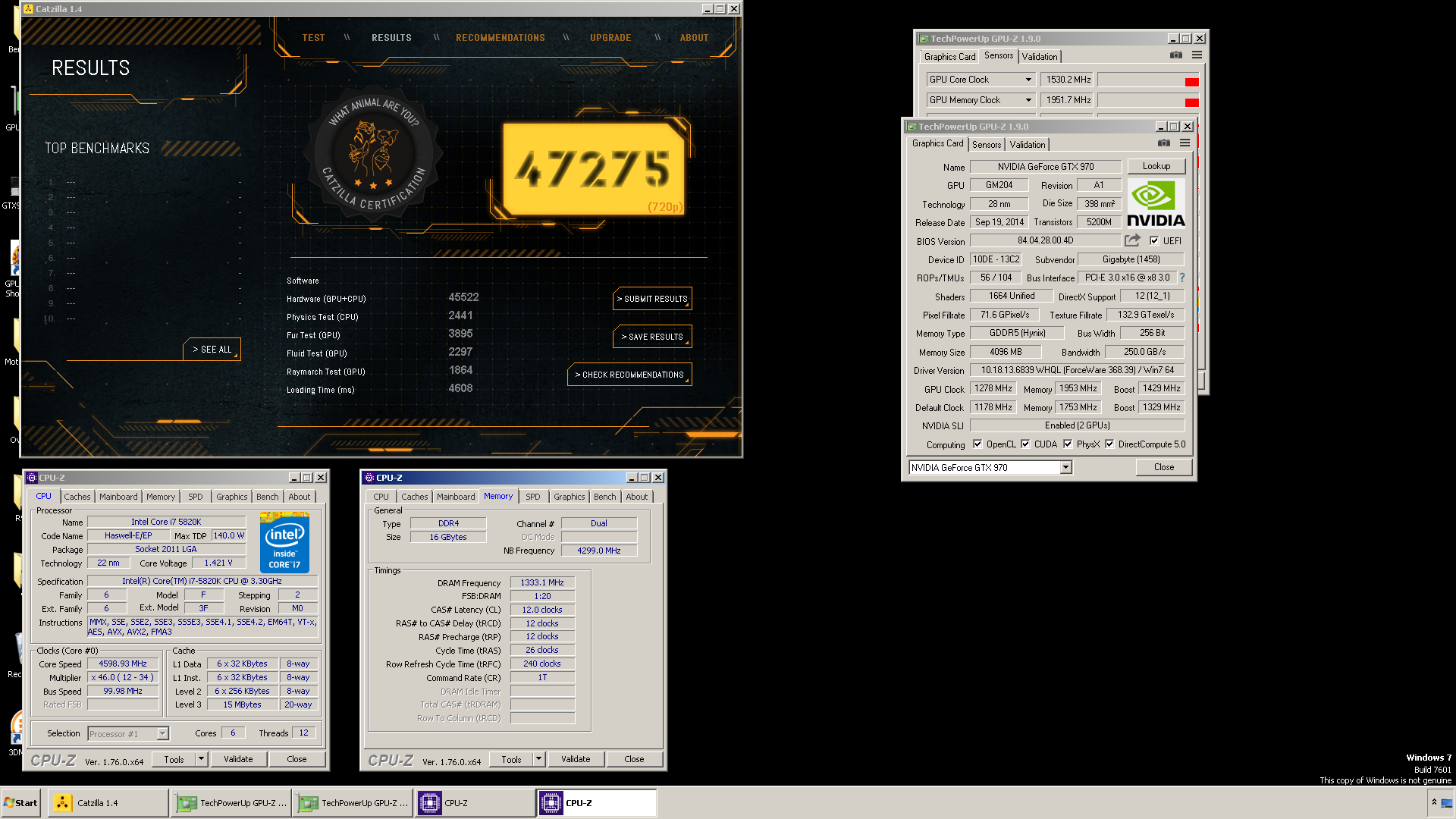
Task: Open the GPU Core Clock sensor dropdown
Action: 1028,80
